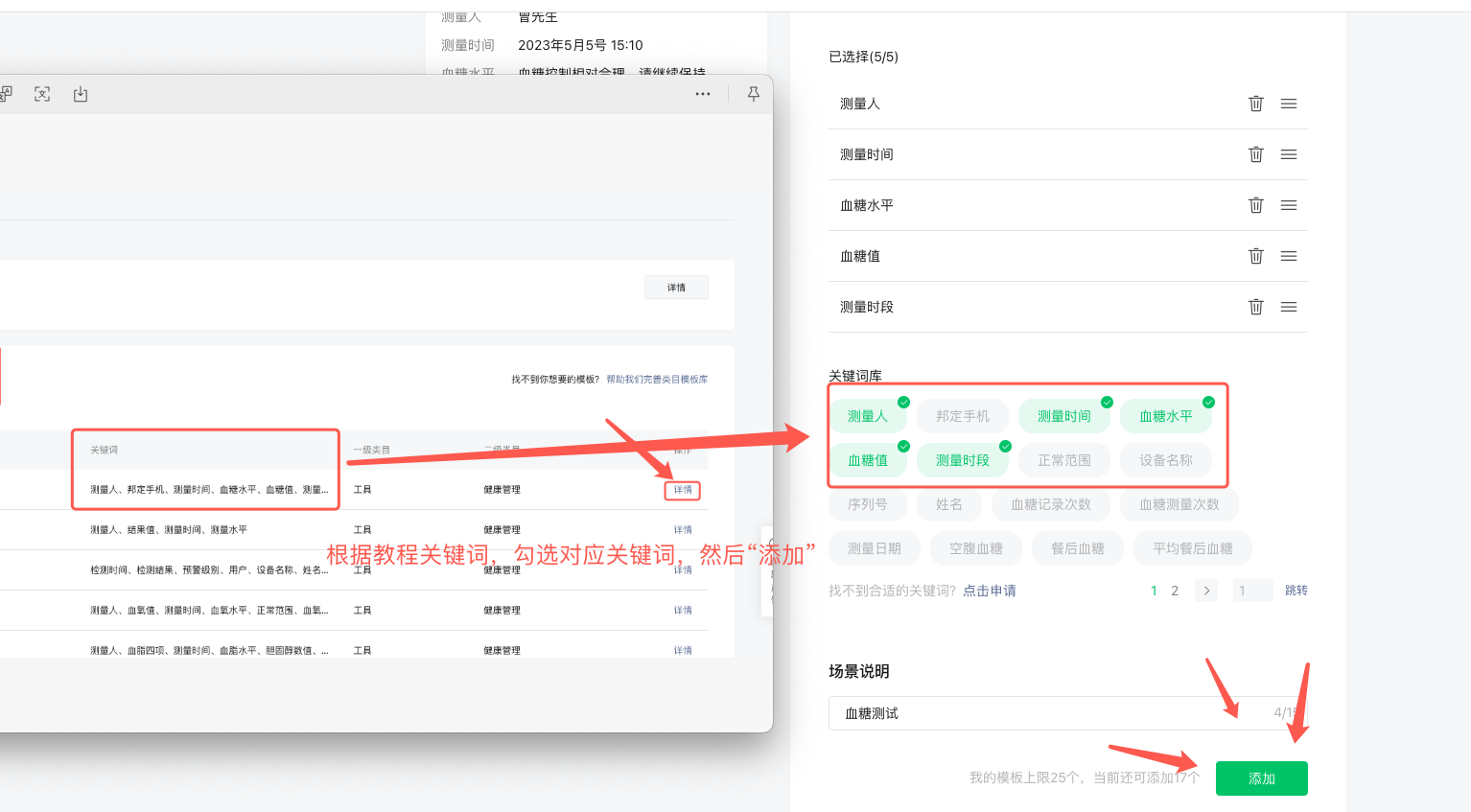
Task: Open the 点击申请 keyword request link
Action: coord(990,591)
